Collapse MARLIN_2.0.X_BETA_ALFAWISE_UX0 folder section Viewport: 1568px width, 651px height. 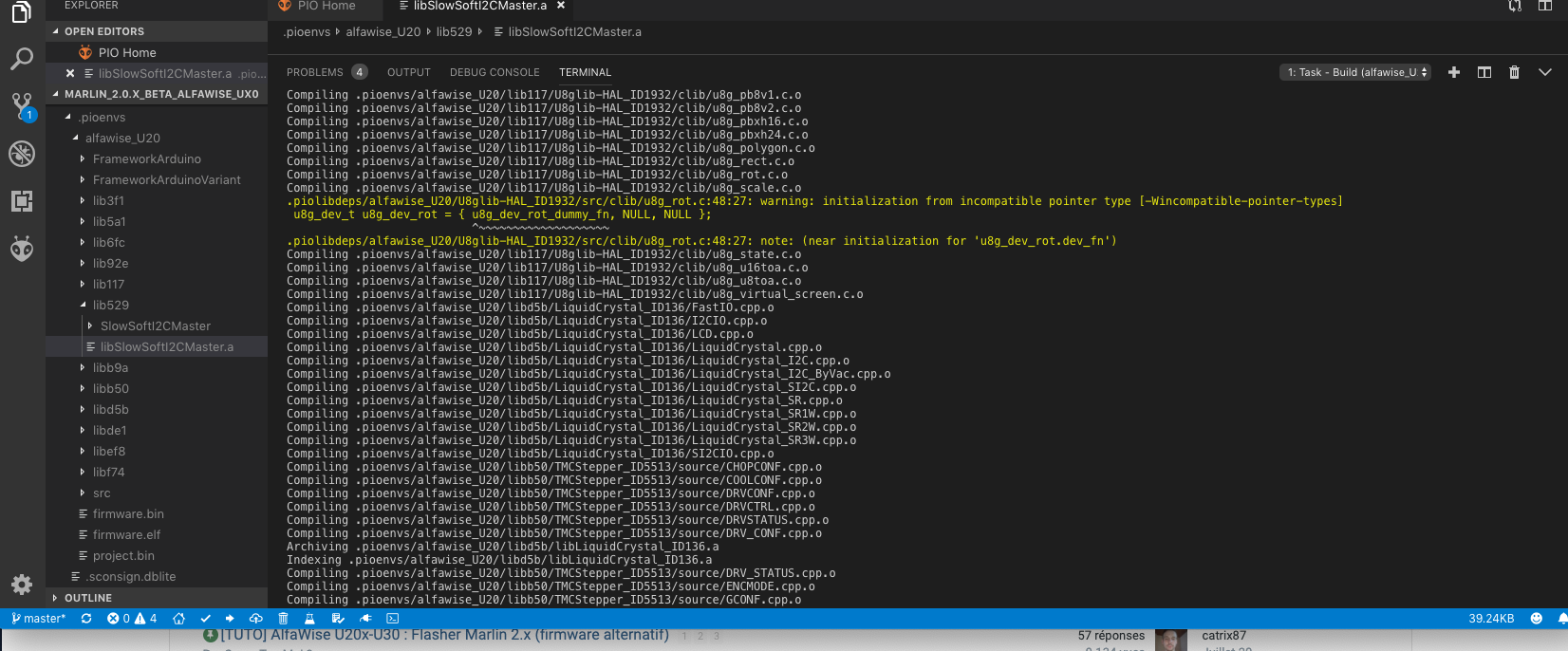(x=157, y=94)
